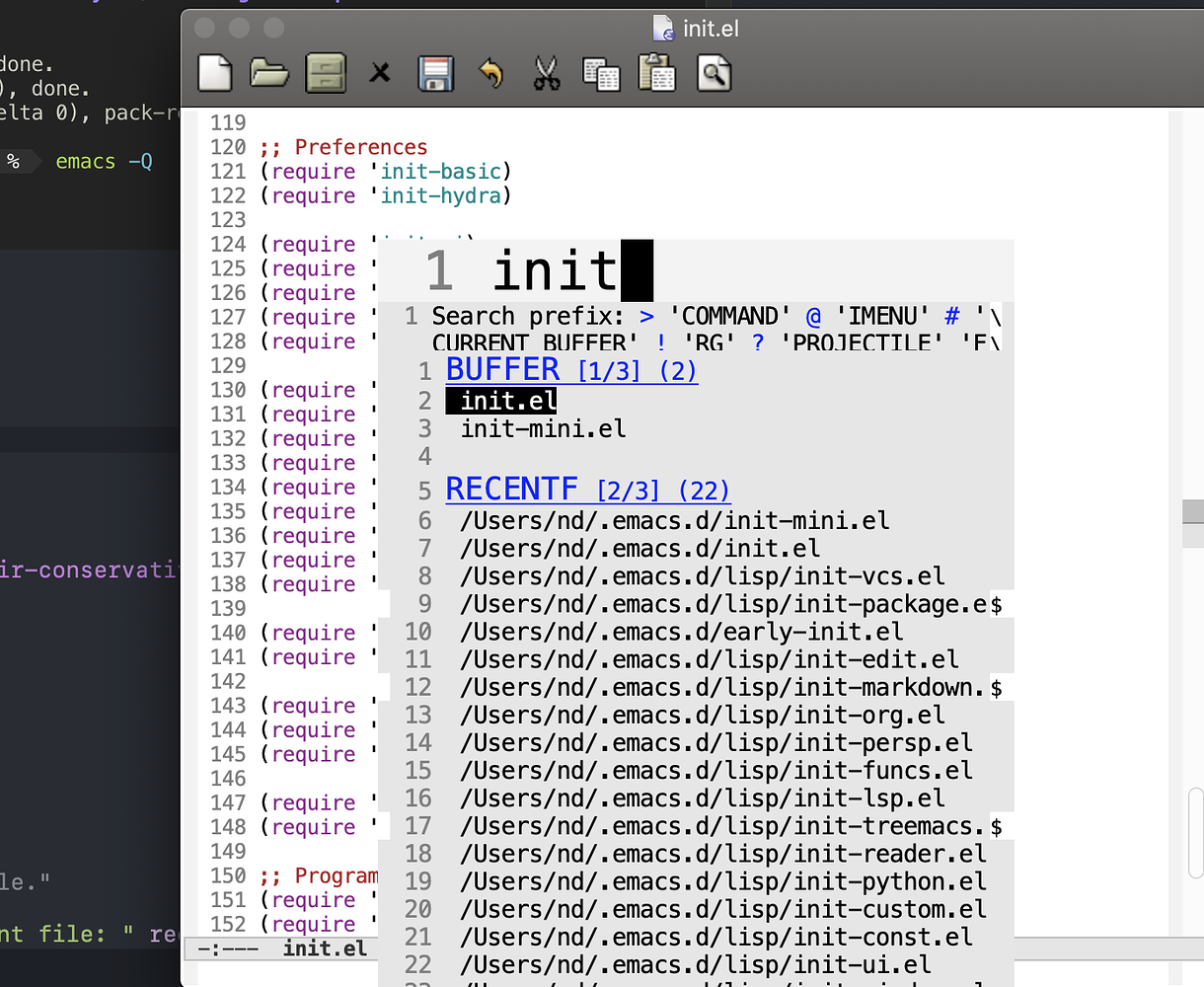
Task: Copy text using the copy toolbar icon
Action: coord(601,73)
